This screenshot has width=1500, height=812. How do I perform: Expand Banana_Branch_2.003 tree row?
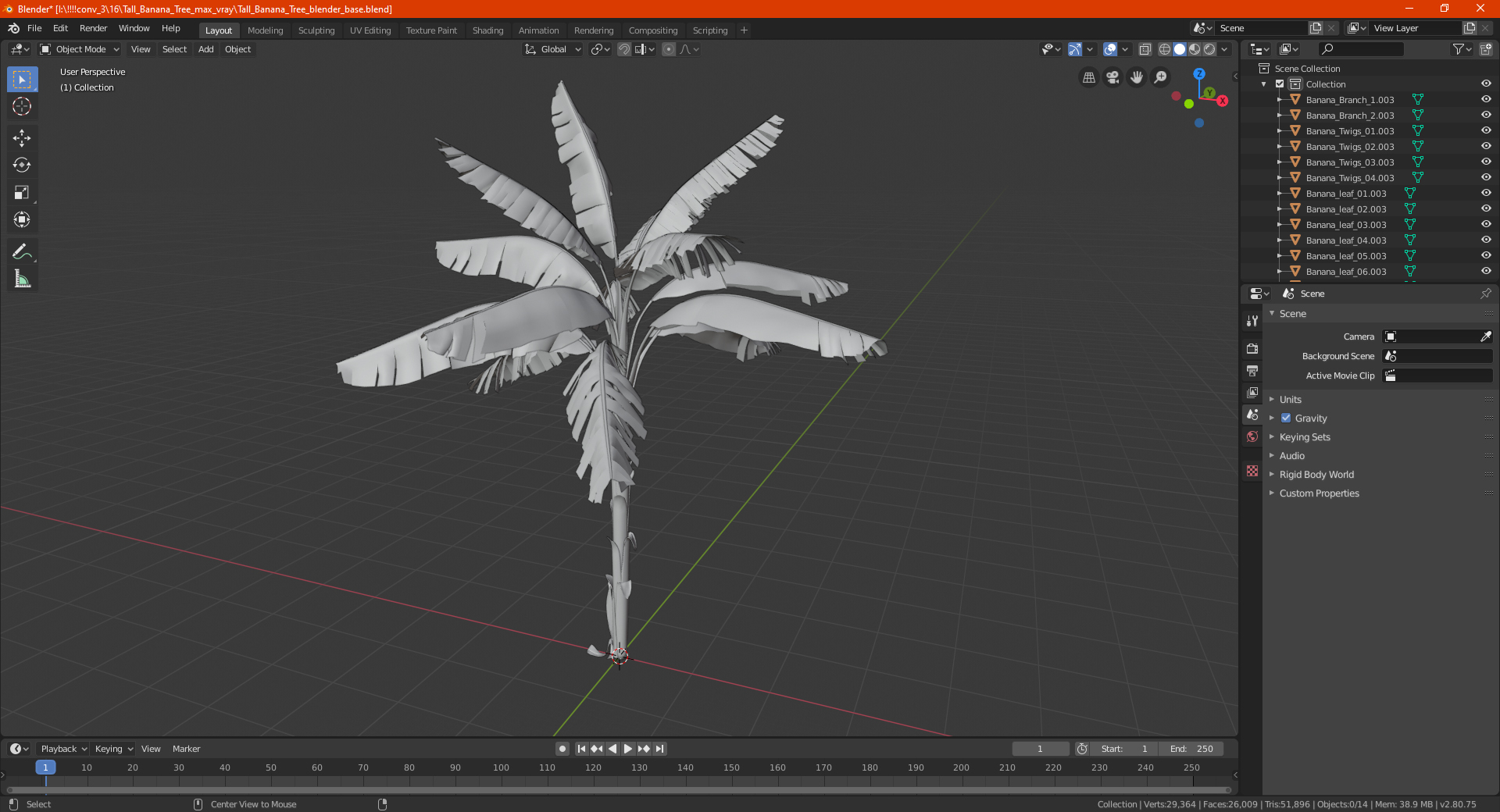click(1280, 116)
